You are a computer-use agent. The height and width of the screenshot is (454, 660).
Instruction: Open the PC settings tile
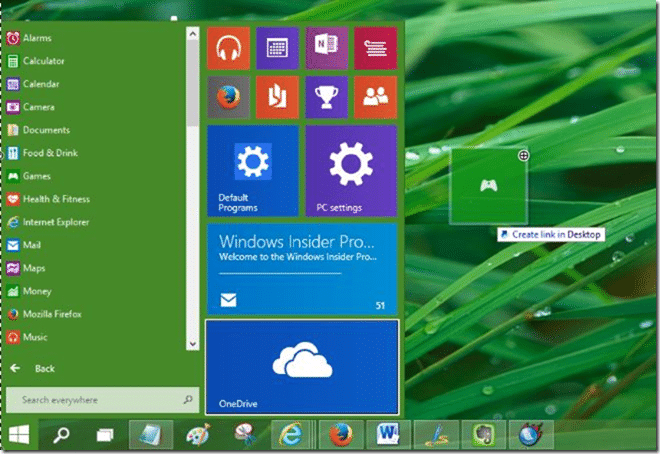[x=351, y=171]
